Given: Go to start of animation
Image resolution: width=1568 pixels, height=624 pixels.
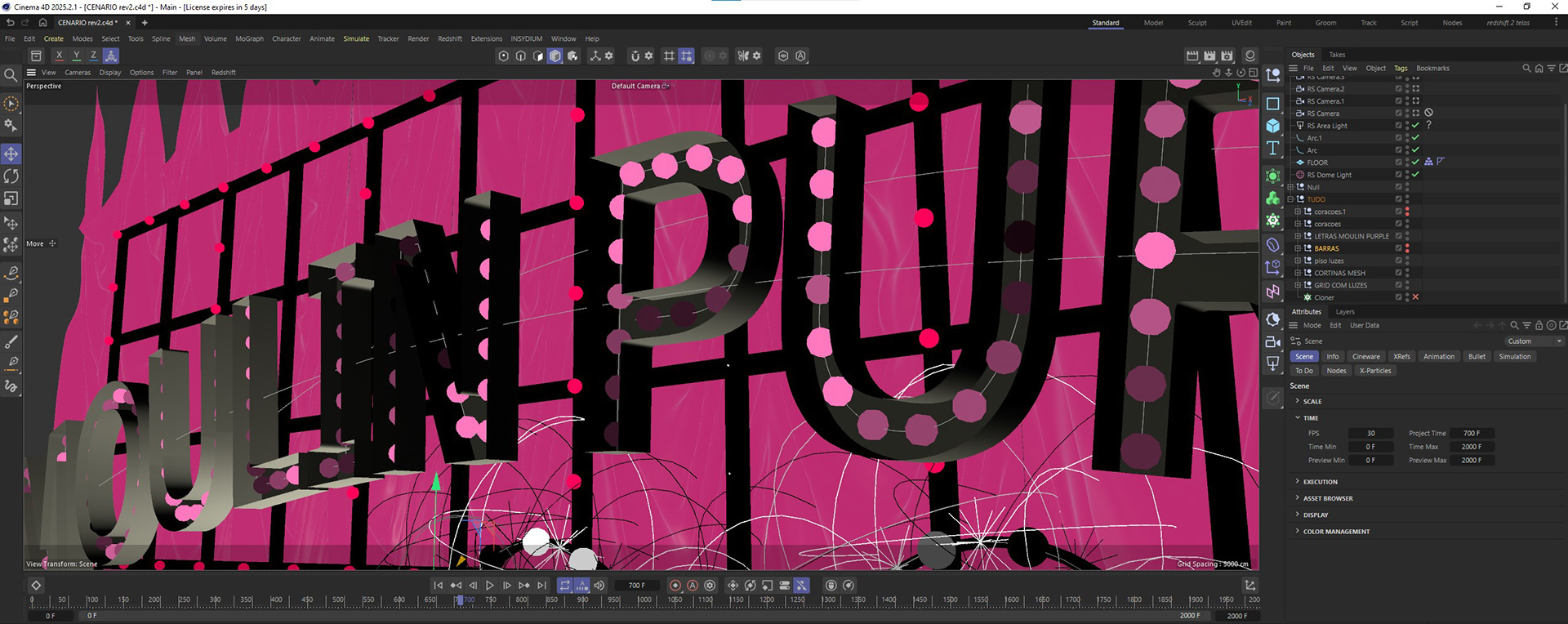Looking at the screenshot, I should [x=439, y=586].
